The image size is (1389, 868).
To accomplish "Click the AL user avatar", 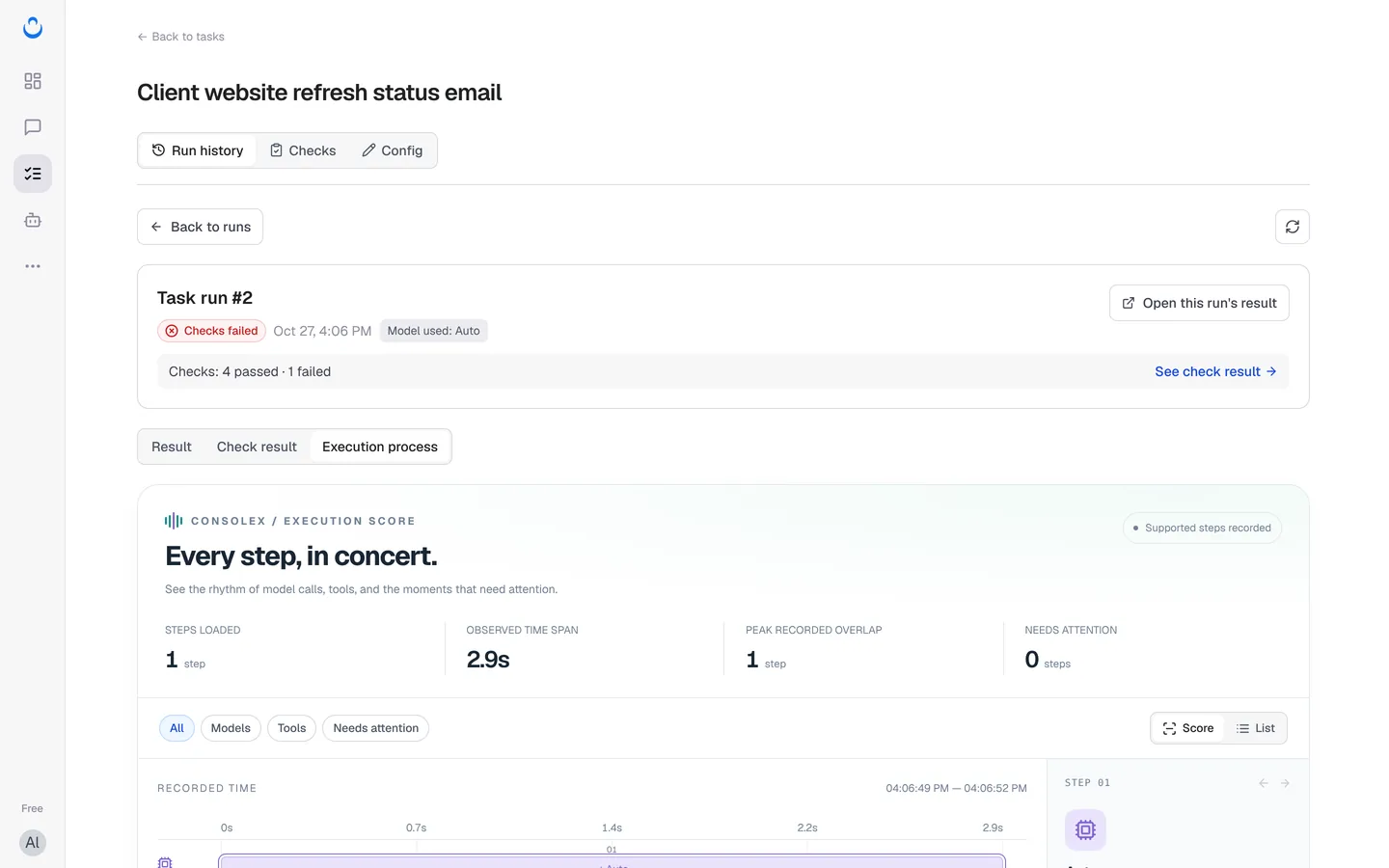I will [x=33, y=843].
